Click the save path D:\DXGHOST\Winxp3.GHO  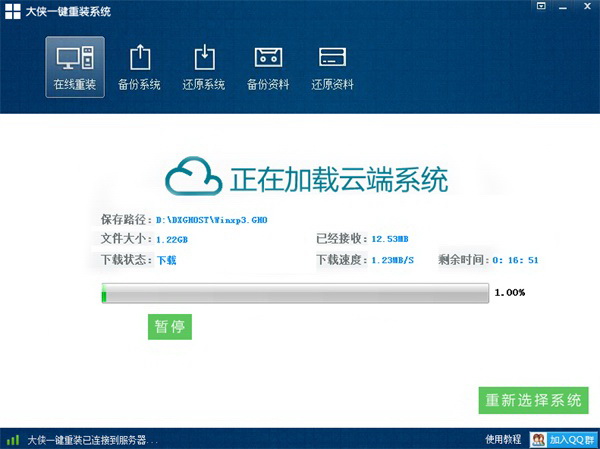[x=212, y=220]
